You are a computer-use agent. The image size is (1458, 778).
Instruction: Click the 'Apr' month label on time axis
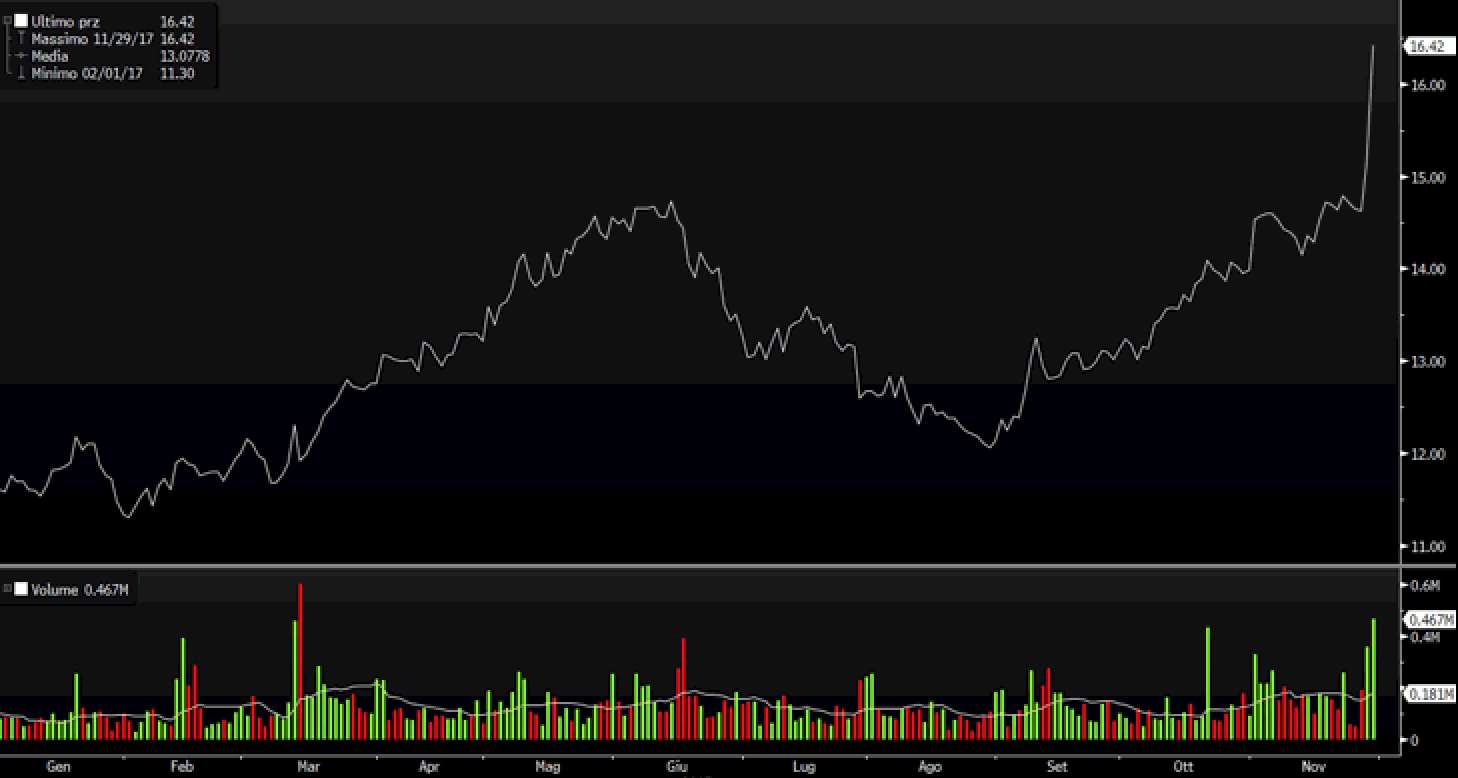(x=429, y=767)
